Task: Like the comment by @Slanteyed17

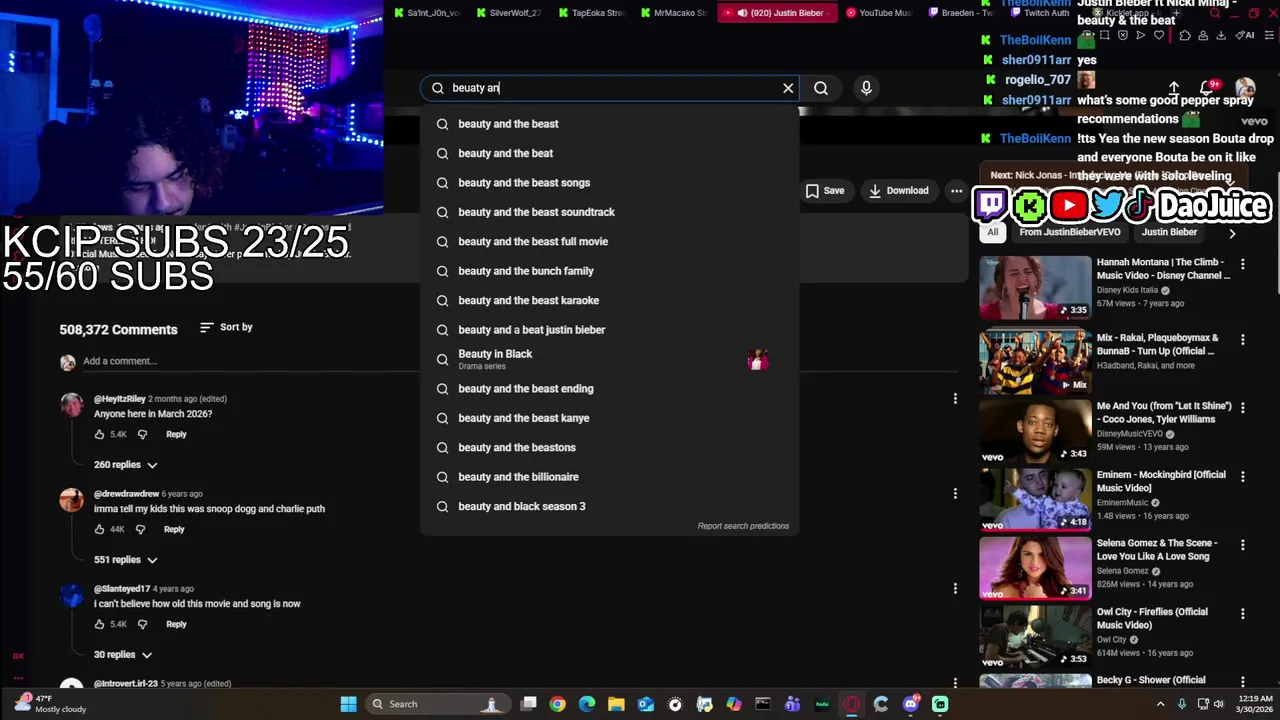Action: click(x=100, y=624)
